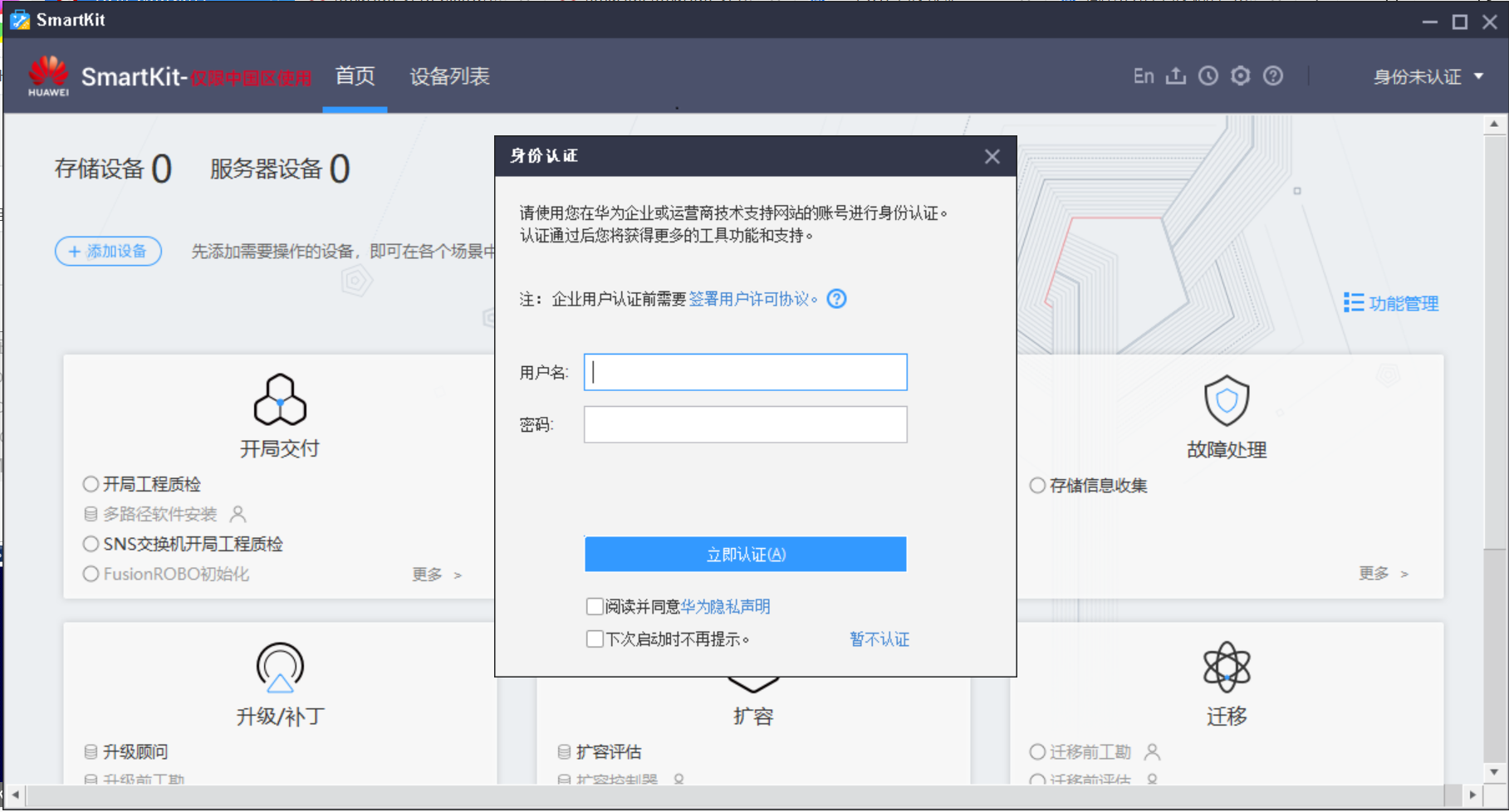Open the history clock icon
Image resolution: width=1509 pixels, height=812 pixels.
[1208, 76]
